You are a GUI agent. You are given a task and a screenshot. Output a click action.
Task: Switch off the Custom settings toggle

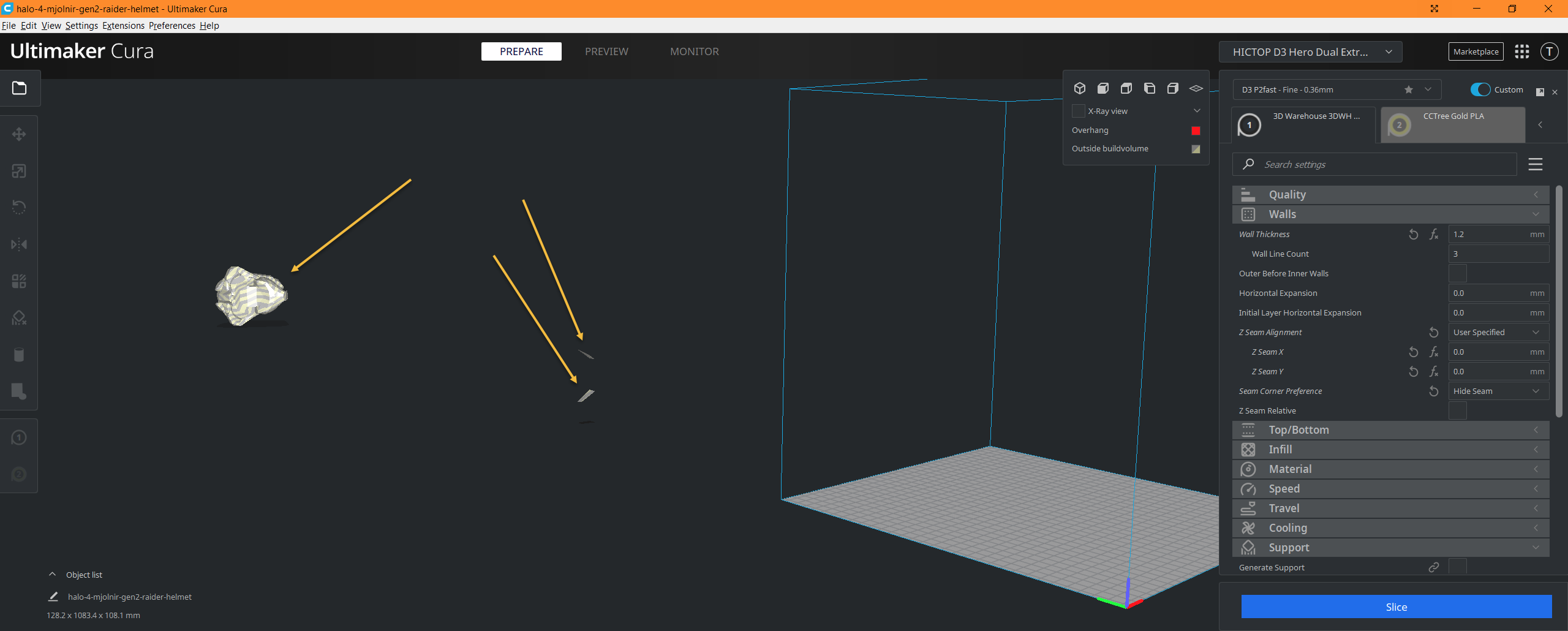pyautogui.click(x=1480, y=89)
